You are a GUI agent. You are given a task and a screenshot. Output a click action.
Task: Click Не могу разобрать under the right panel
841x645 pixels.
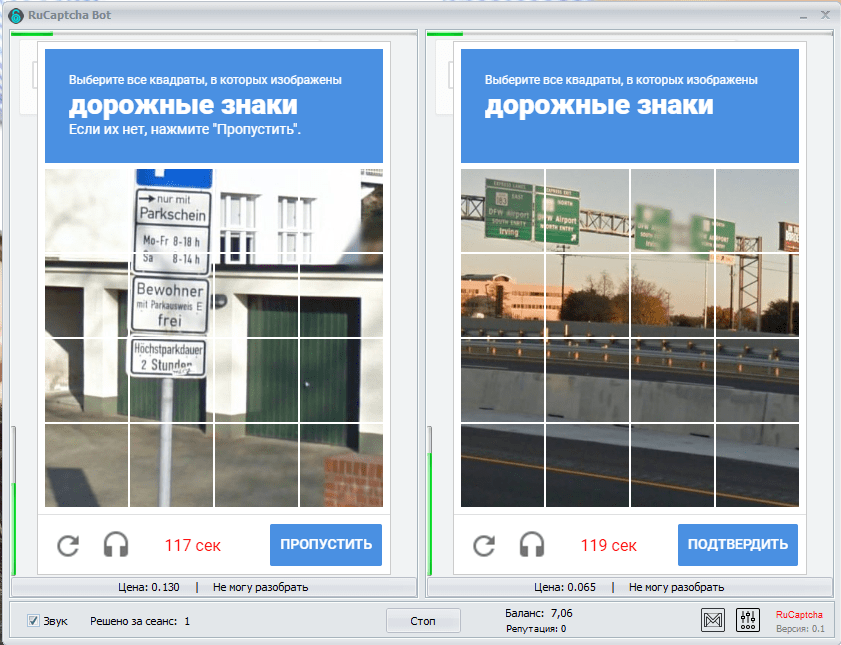pyautogui.click(x=676, y=587)
